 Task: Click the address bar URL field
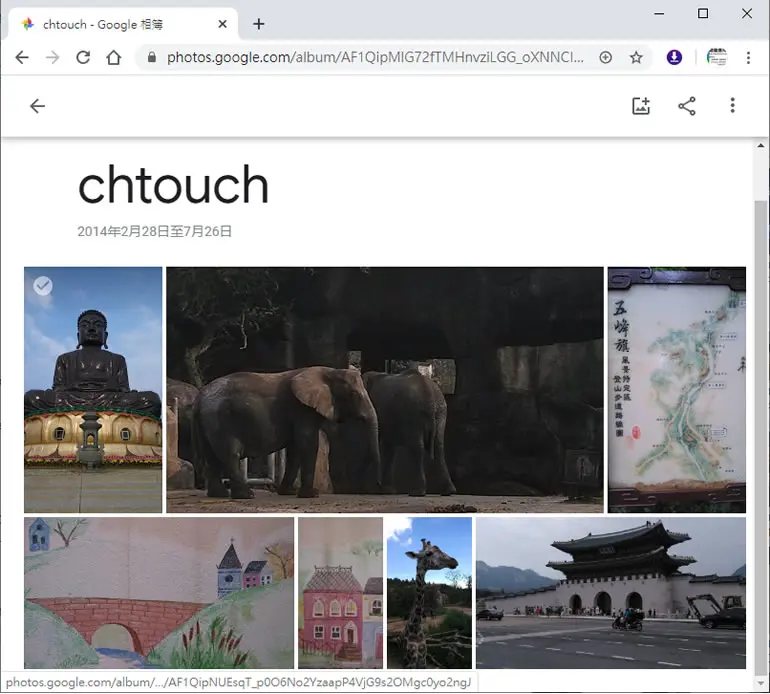[x=375, y=57]
